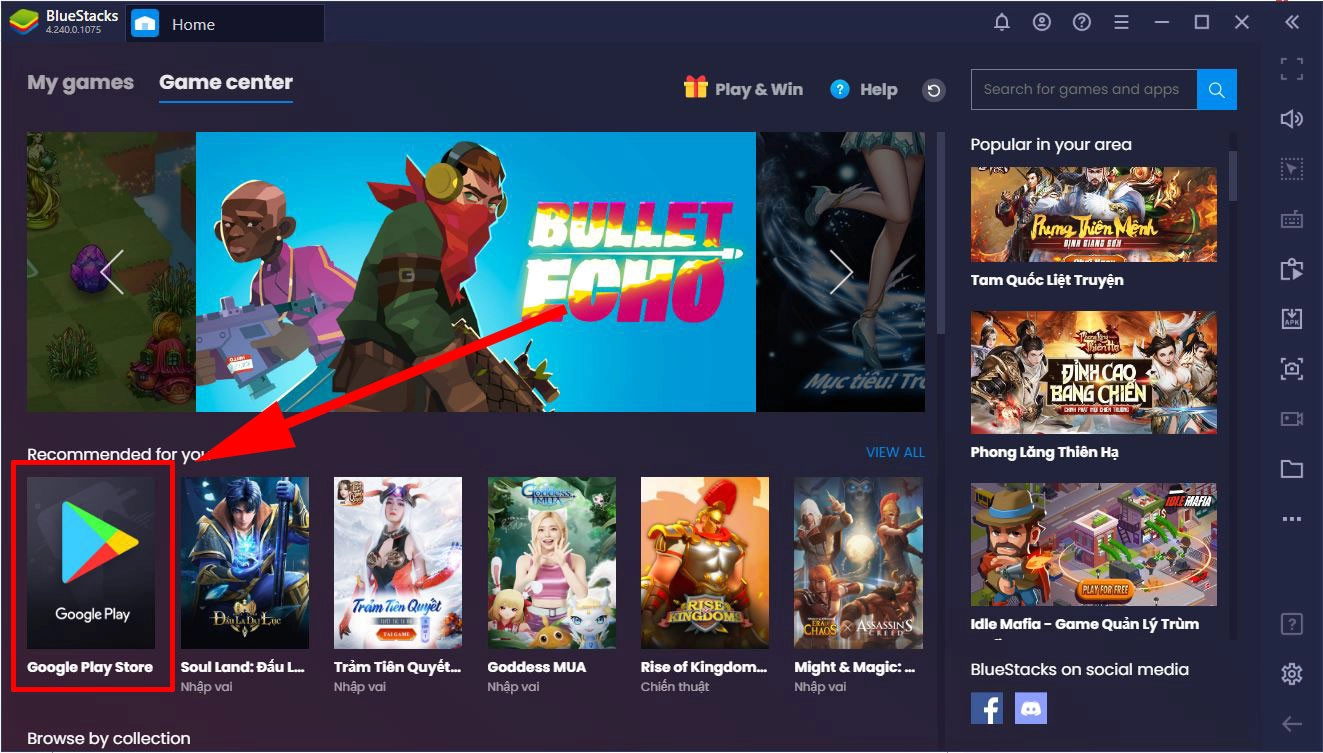Click the record video icon in sidebar
The image size is (1323, 753).
click(1292, 419)
